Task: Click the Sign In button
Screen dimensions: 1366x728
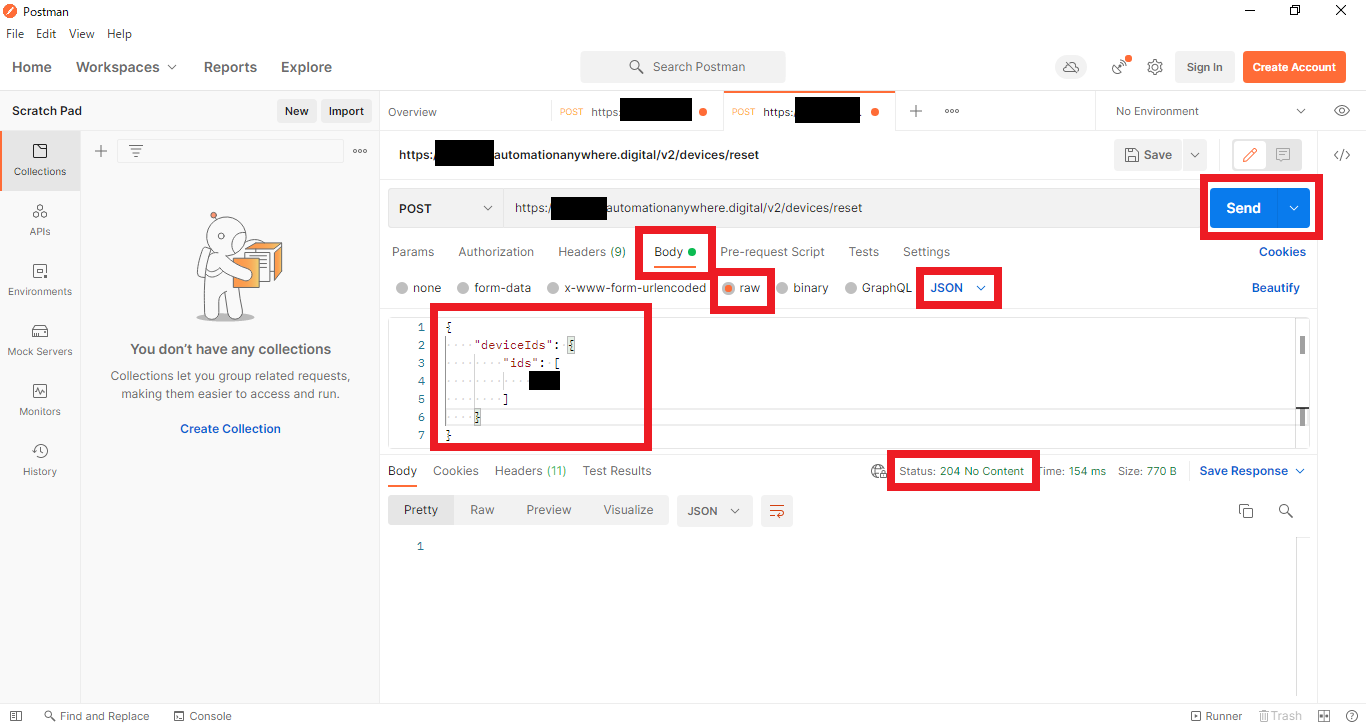Action: click(1204, 67)
